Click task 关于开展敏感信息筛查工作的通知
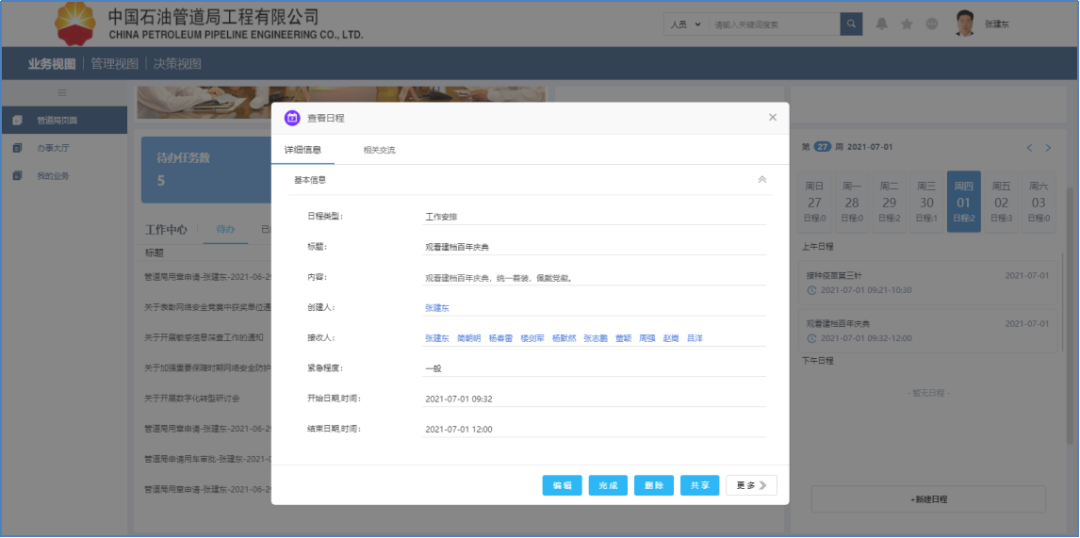 (204, 338)
